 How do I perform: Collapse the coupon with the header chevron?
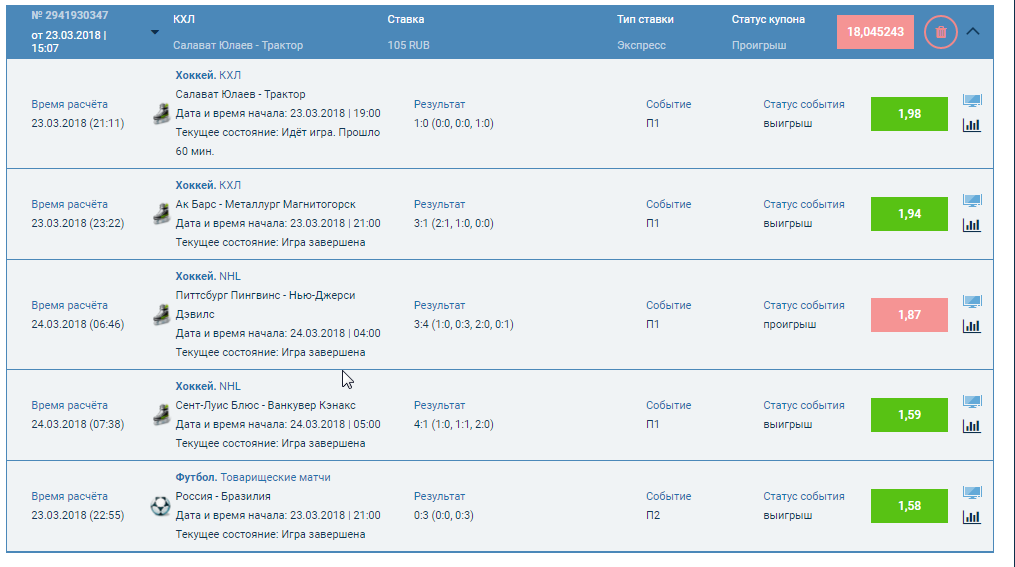click(974, 31)
